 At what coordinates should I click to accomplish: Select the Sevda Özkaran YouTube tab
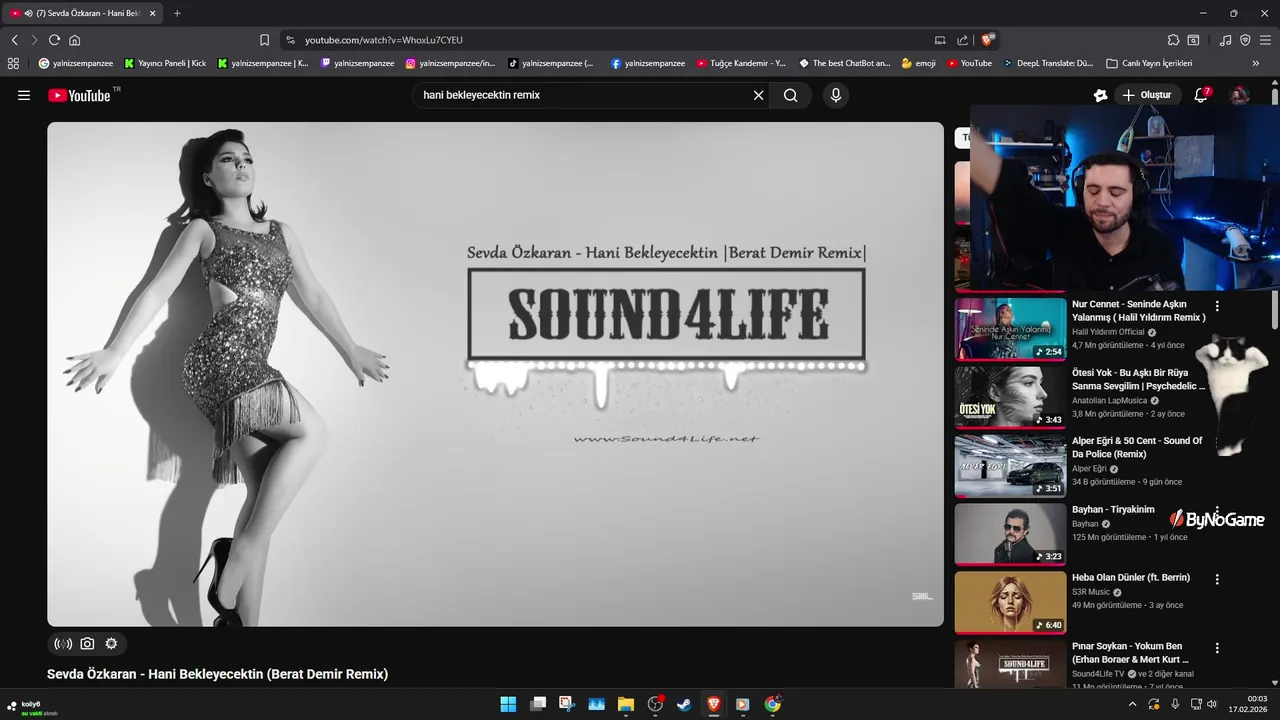[84, 13]
